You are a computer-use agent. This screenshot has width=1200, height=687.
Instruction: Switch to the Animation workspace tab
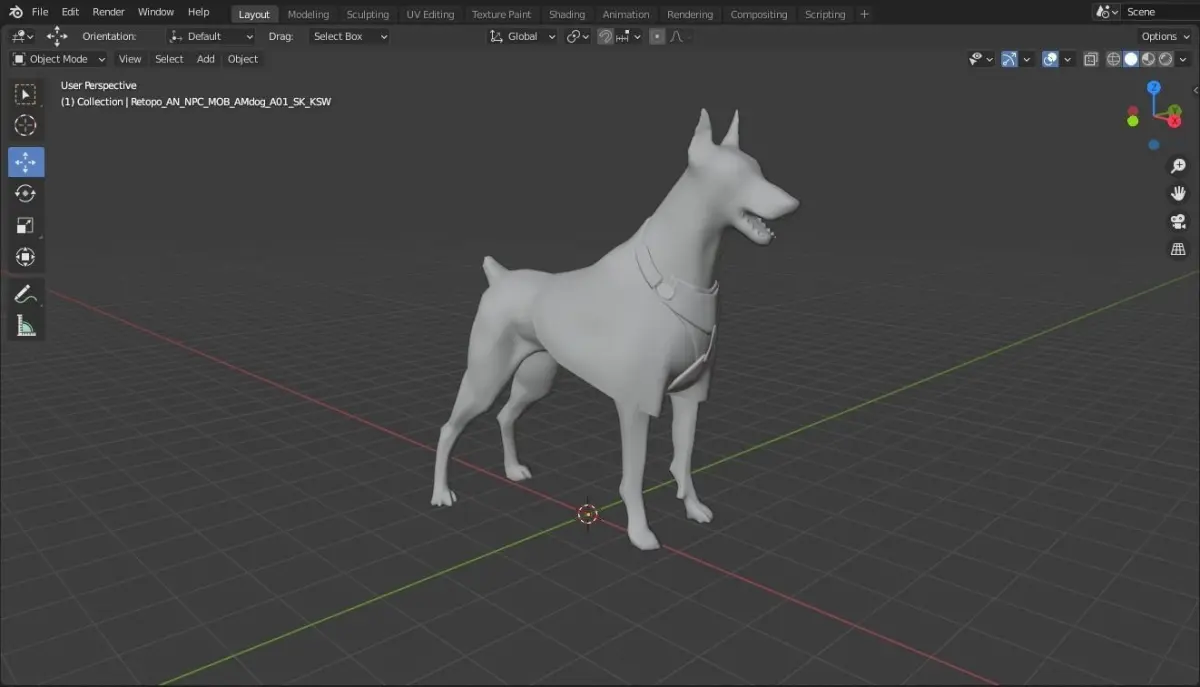(626, 14)
